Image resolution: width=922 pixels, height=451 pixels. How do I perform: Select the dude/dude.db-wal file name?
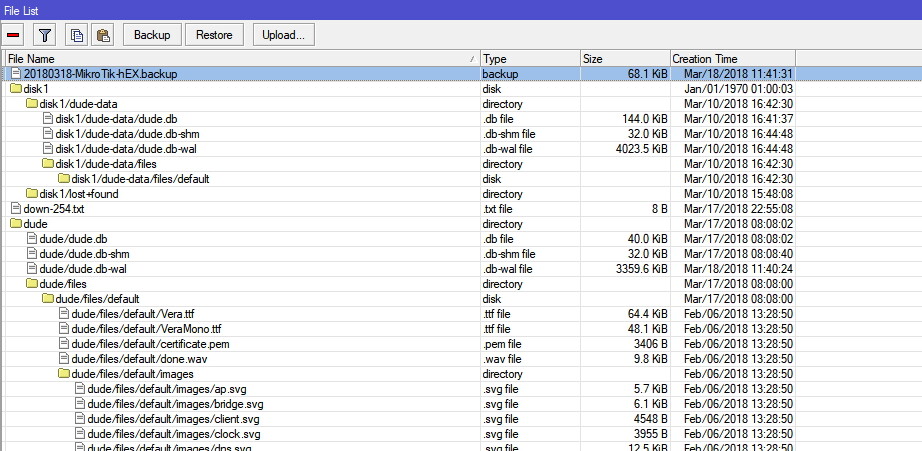(83, 269)
